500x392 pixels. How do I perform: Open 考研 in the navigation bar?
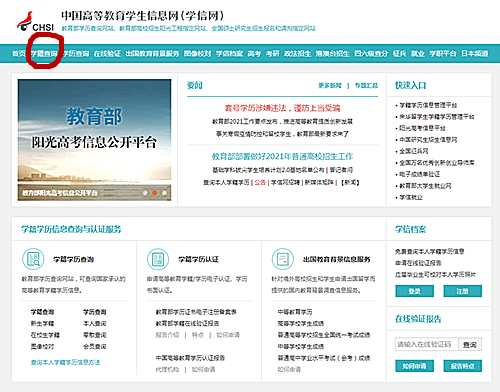[x=272, y=53]
